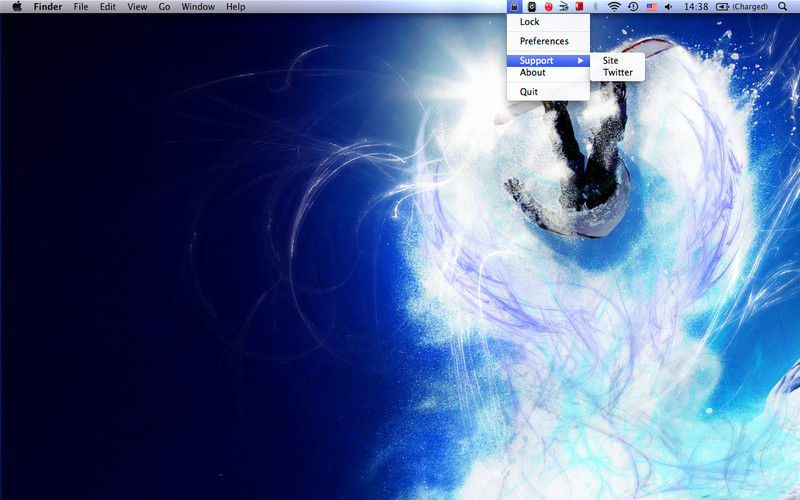Open the Spotlight search magnifier
Viewport: 800px width, 500px height.
pyautogui.click(x=782, y=7)
